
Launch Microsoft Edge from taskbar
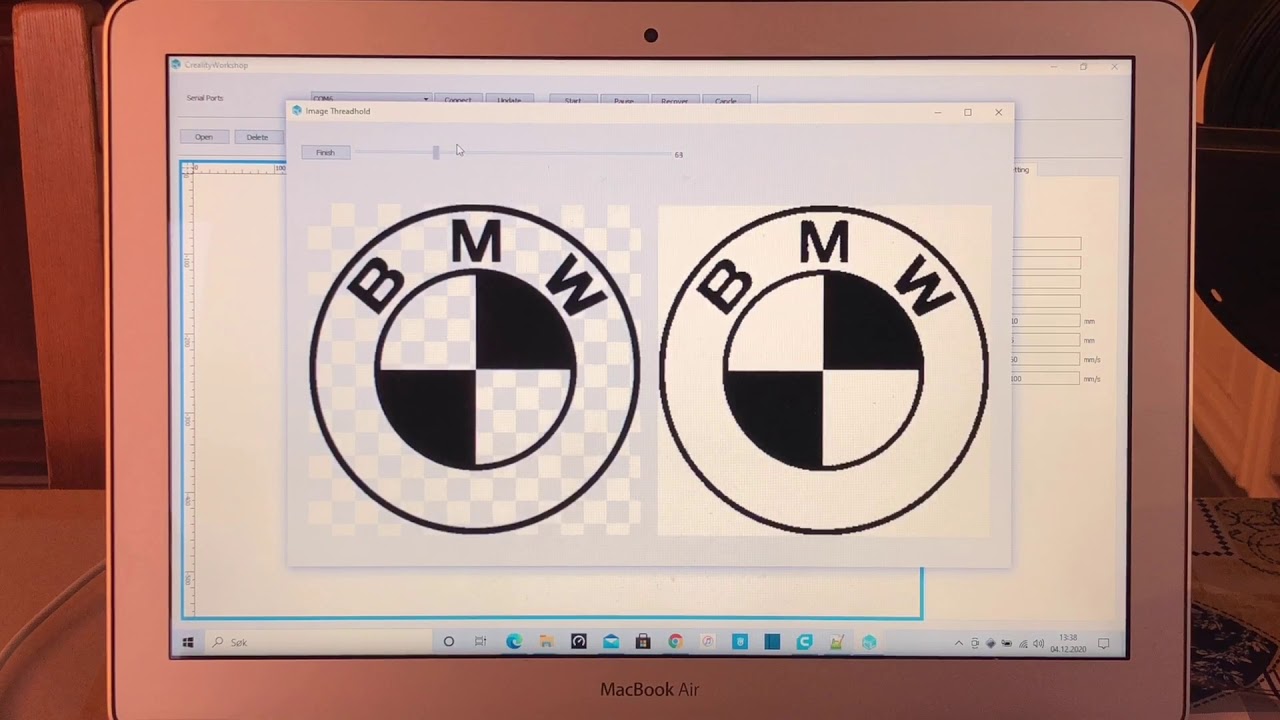click(x=514, y=642)
